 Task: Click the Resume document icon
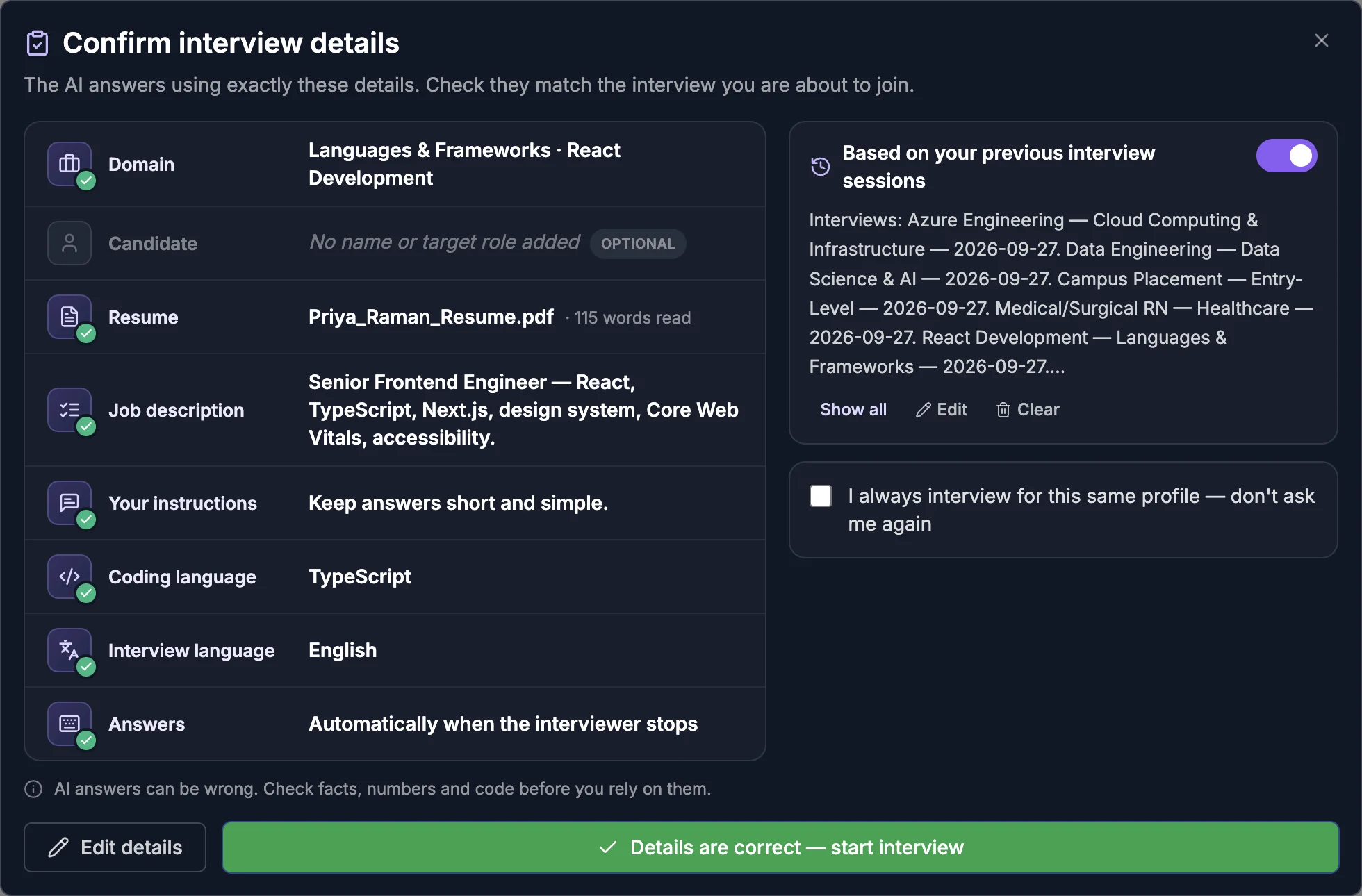tap(69, 317)
